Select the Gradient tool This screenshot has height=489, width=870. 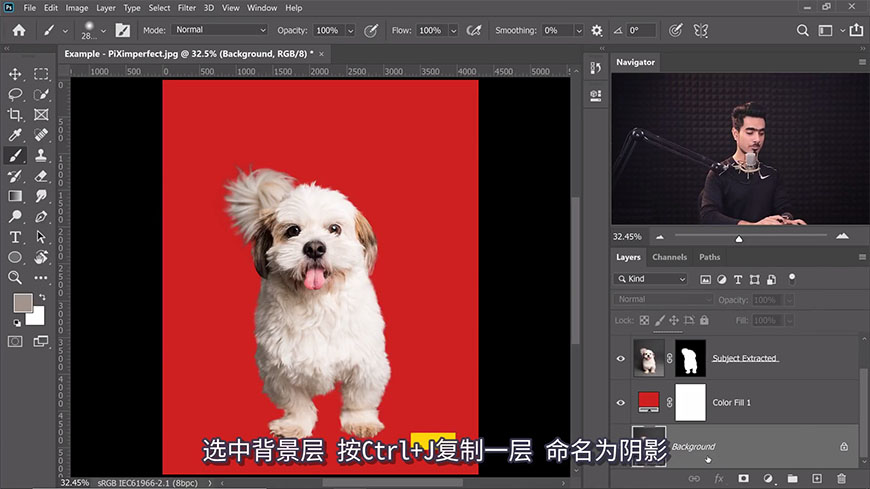15,196
